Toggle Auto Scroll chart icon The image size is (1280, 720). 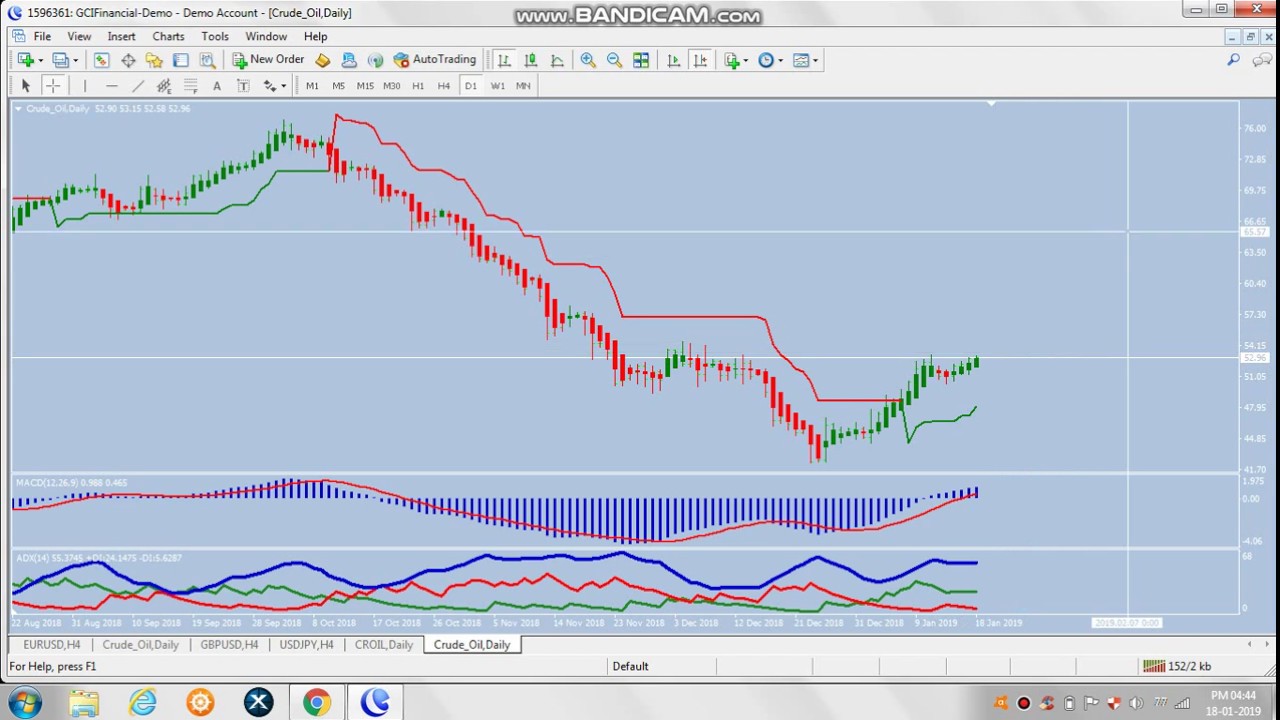point(673,60)
